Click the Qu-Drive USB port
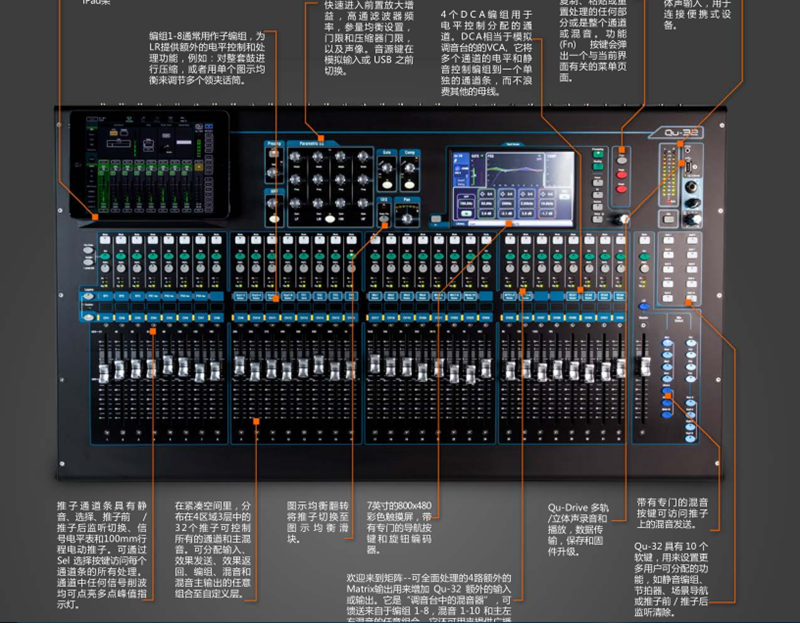The image size is (800, 623). [x=689, y=167]
